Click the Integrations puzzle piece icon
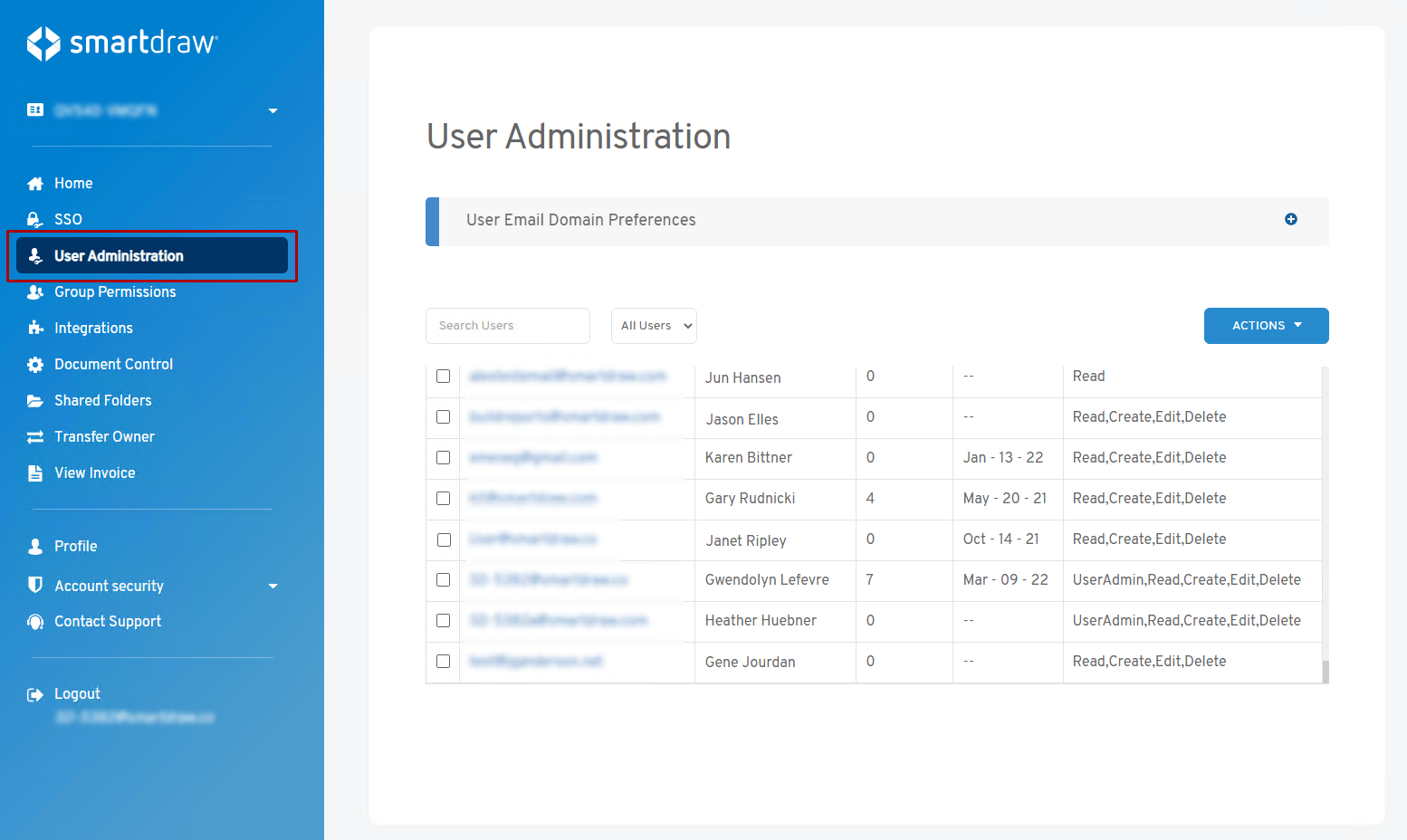Screen dimensions: 1407x840 [x=35, y=329]
